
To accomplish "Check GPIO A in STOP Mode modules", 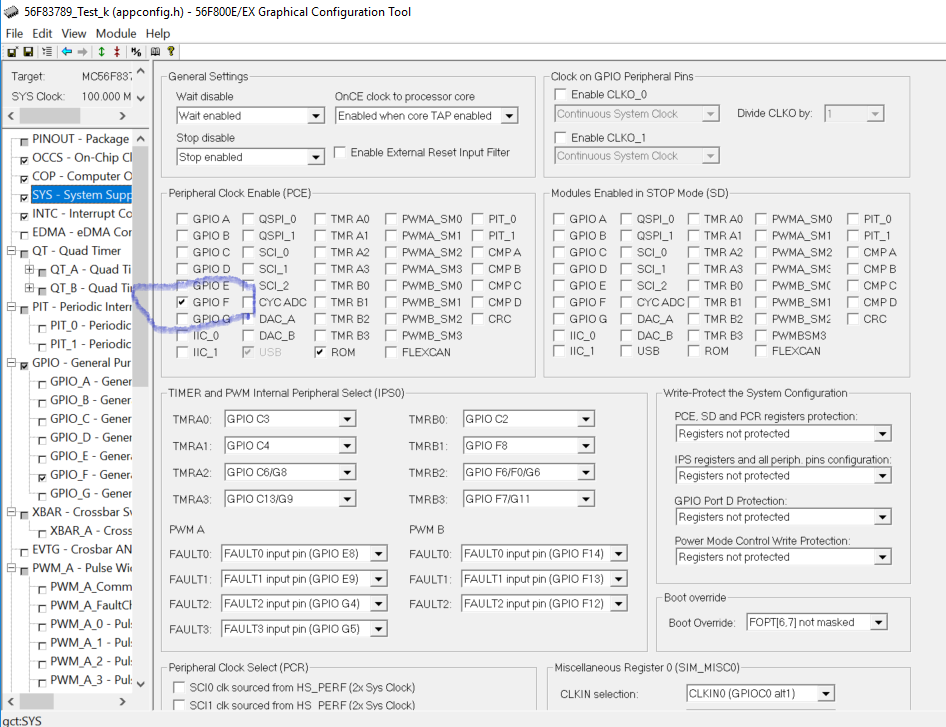I will tap(559, 218).
